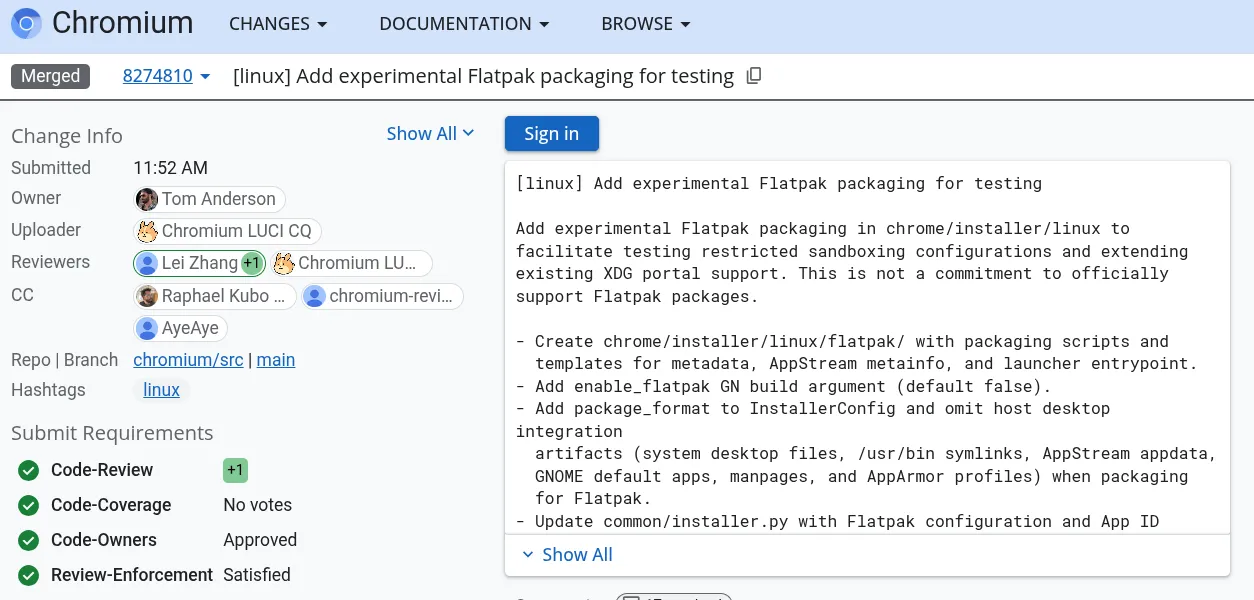The width and height of the screenshot is (1254, 600).
Task: Open the BROWSE menu
Action: pos(646,24)
